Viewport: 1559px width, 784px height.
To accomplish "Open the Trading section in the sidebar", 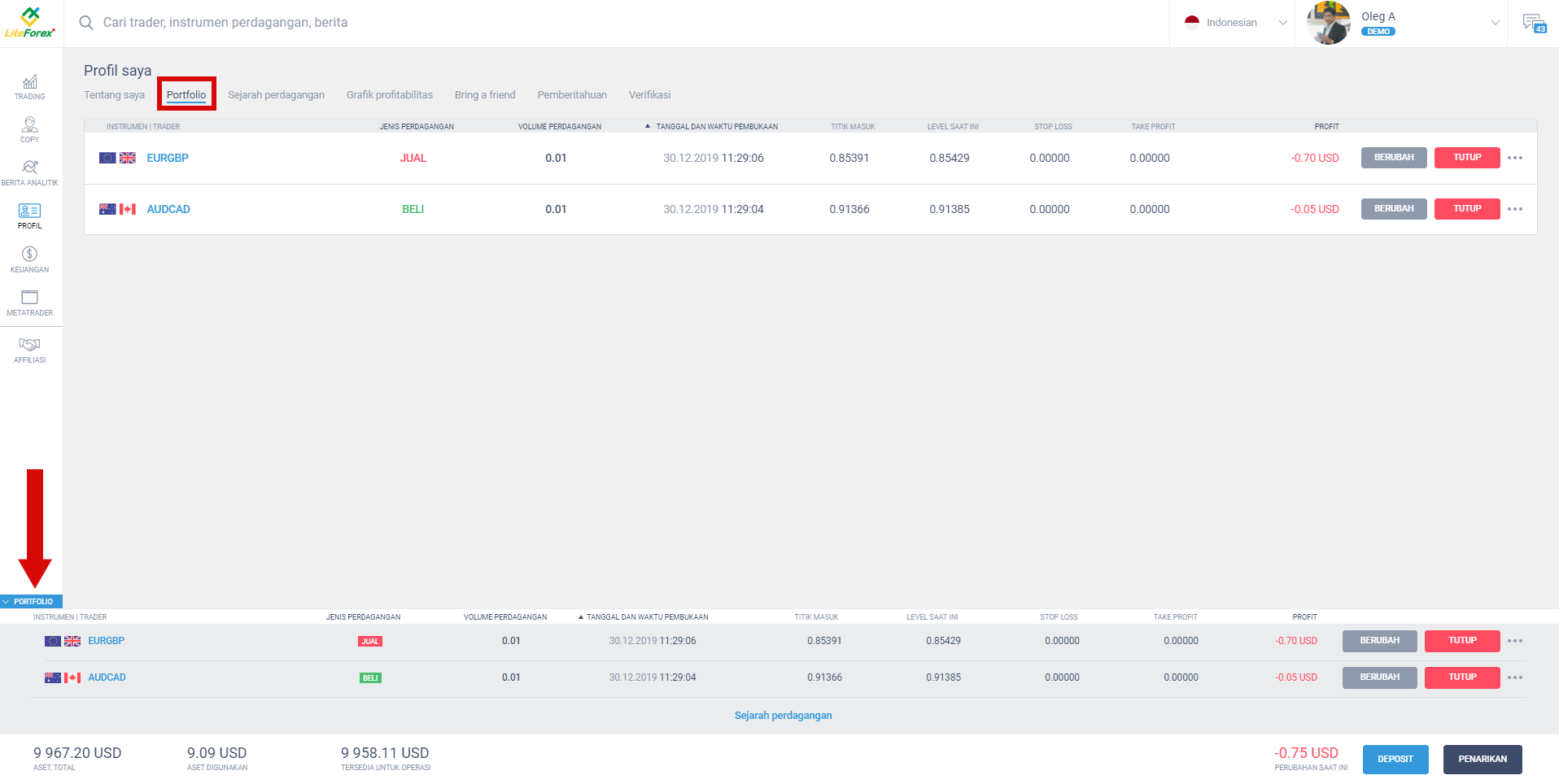I will (29, 85).
